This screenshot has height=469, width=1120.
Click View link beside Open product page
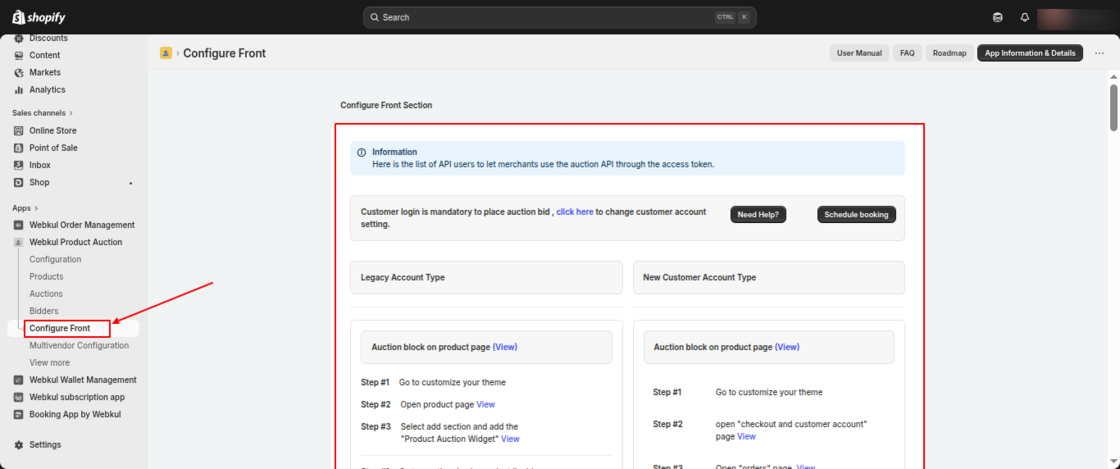486,404
